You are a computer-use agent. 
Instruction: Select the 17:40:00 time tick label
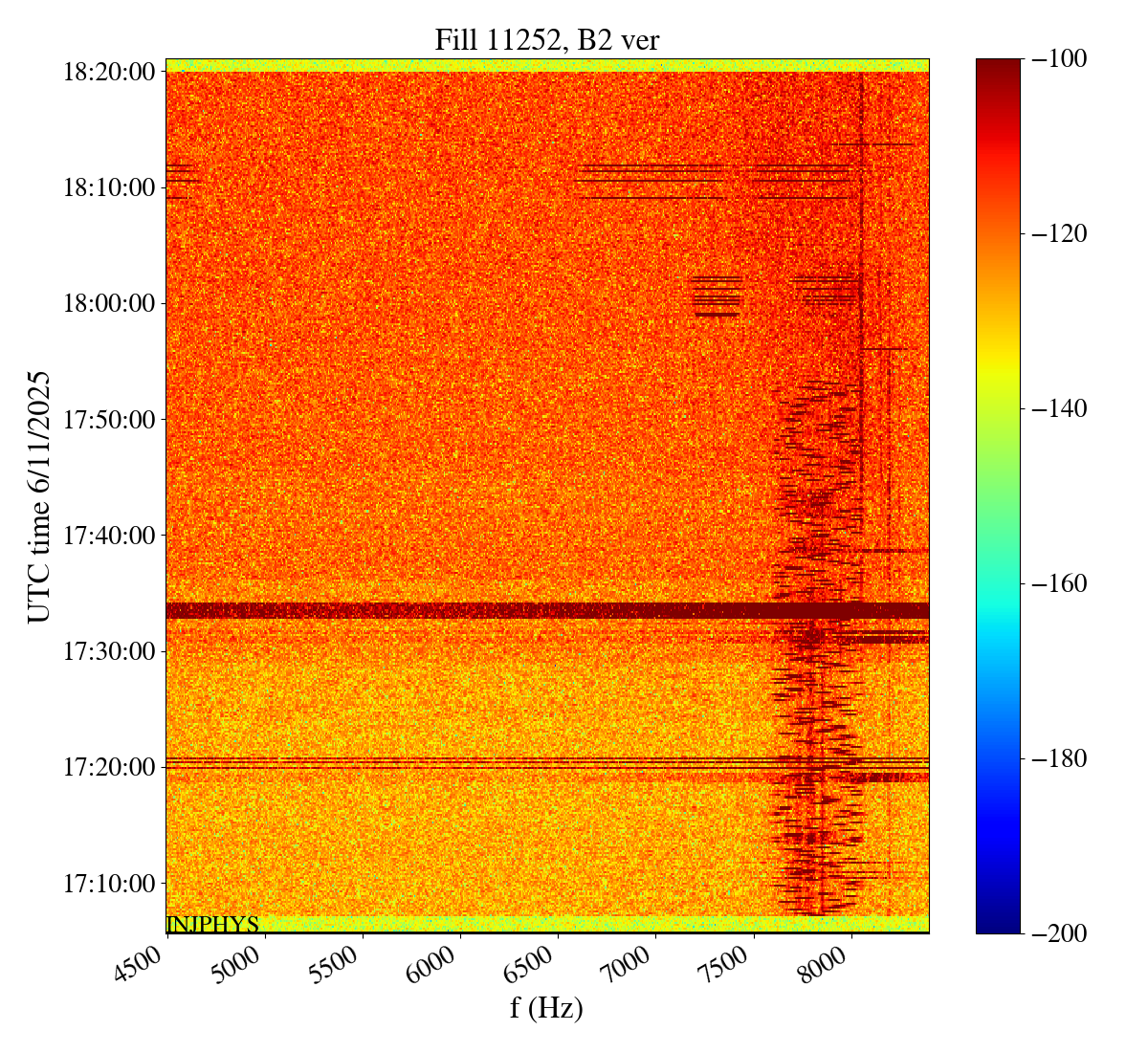(x=108, y=536)
